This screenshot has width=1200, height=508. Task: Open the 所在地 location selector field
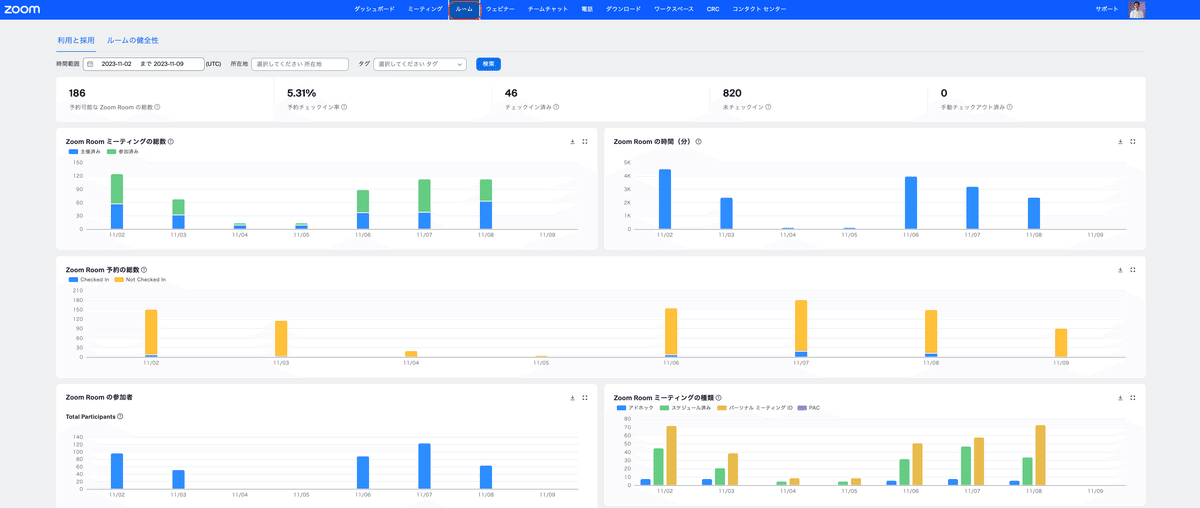(x=300, y=64)
